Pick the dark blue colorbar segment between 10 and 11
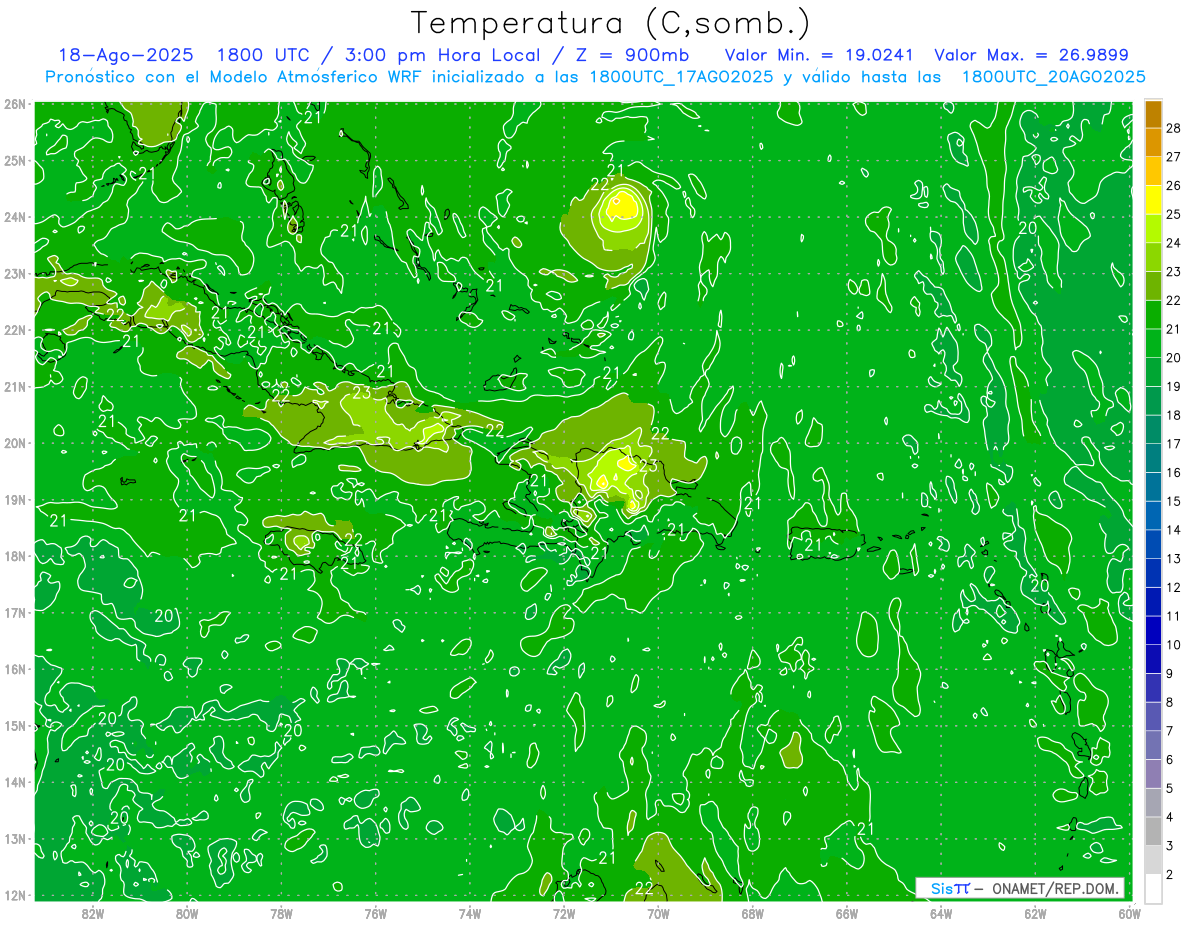This screenshot has width=1200, height=927. tap(1153, 631)
